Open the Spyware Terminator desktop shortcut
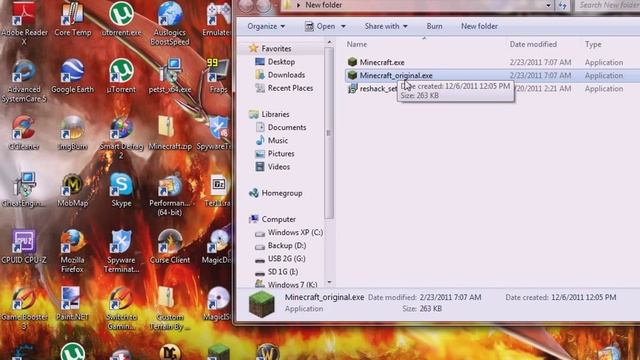Screen dimensions: 640x360 [121, 251]
